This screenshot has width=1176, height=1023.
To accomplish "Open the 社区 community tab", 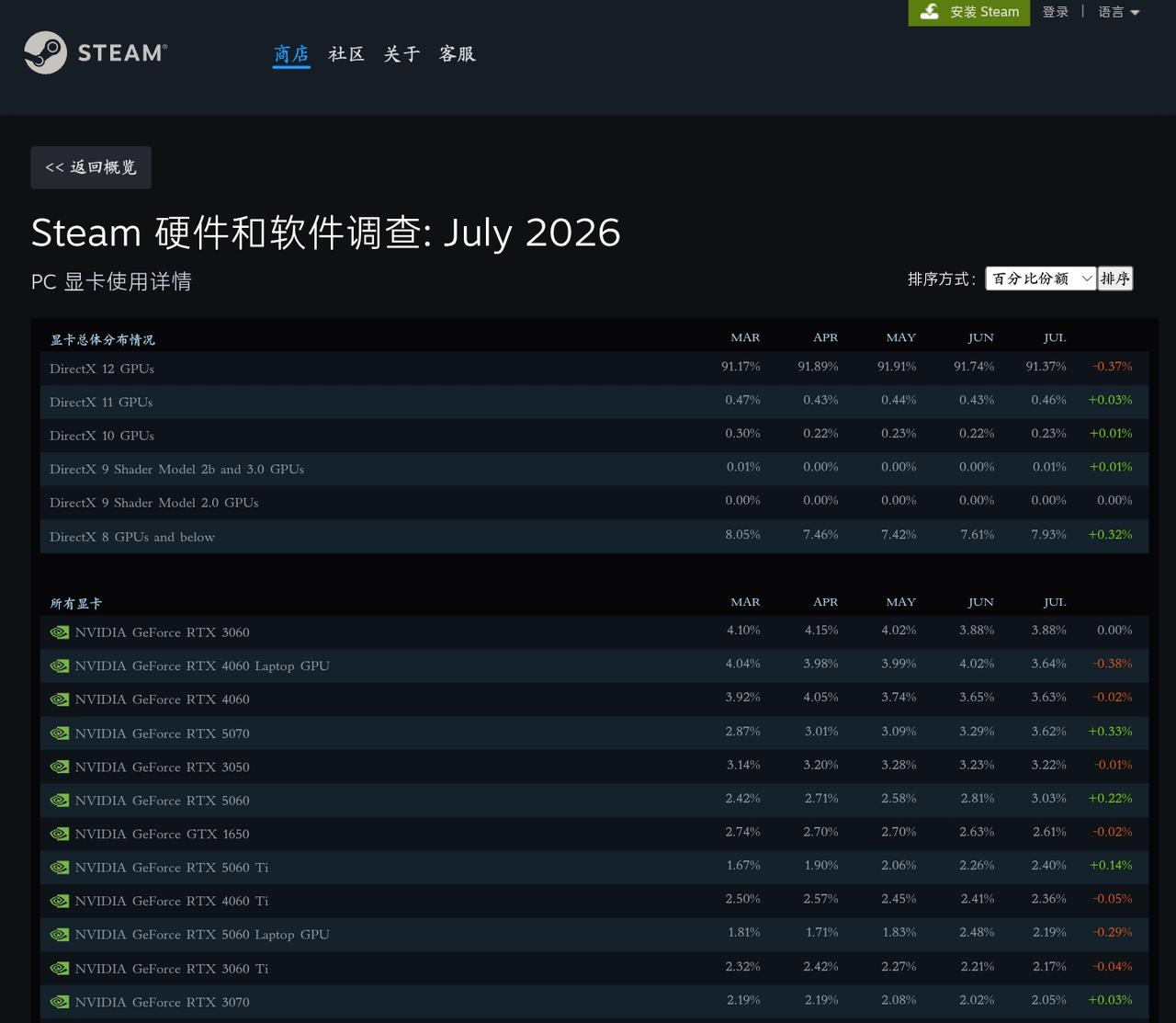I will tap(346, 54).
